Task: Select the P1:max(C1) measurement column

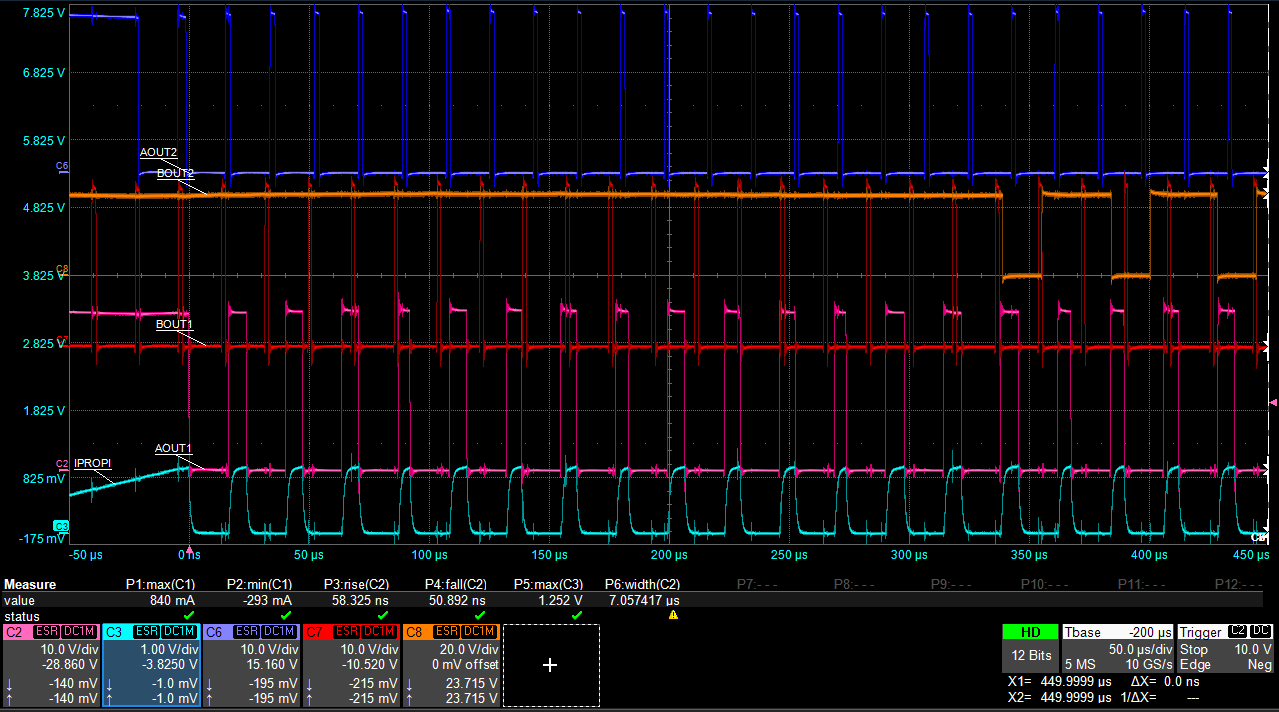Action: click(x=159, y=584)
